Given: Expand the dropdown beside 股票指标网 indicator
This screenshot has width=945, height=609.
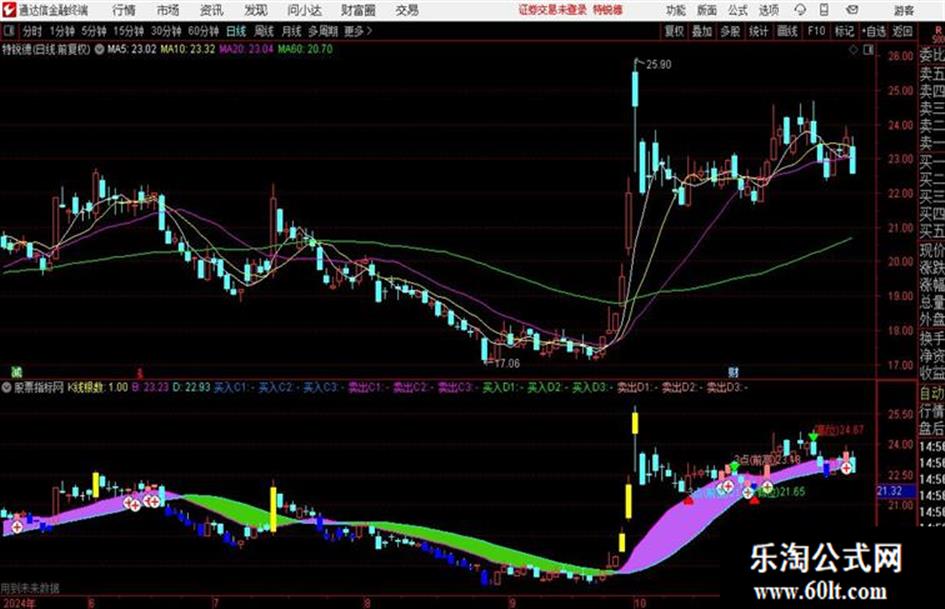Looking at the screenshot, I should click(x=7, y=387).
